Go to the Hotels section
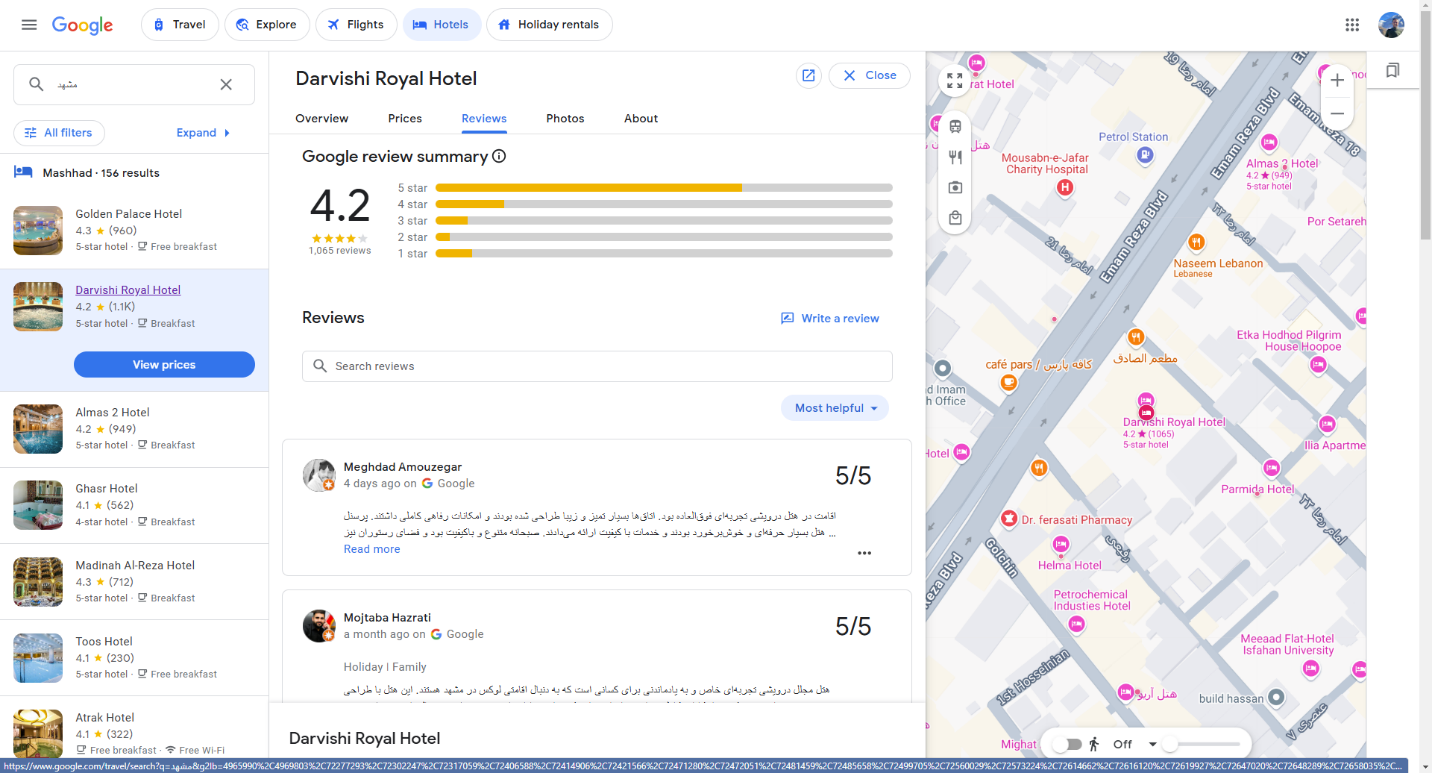The width and height of the screenshot is (1432, 773). click(x=442, y=25)
